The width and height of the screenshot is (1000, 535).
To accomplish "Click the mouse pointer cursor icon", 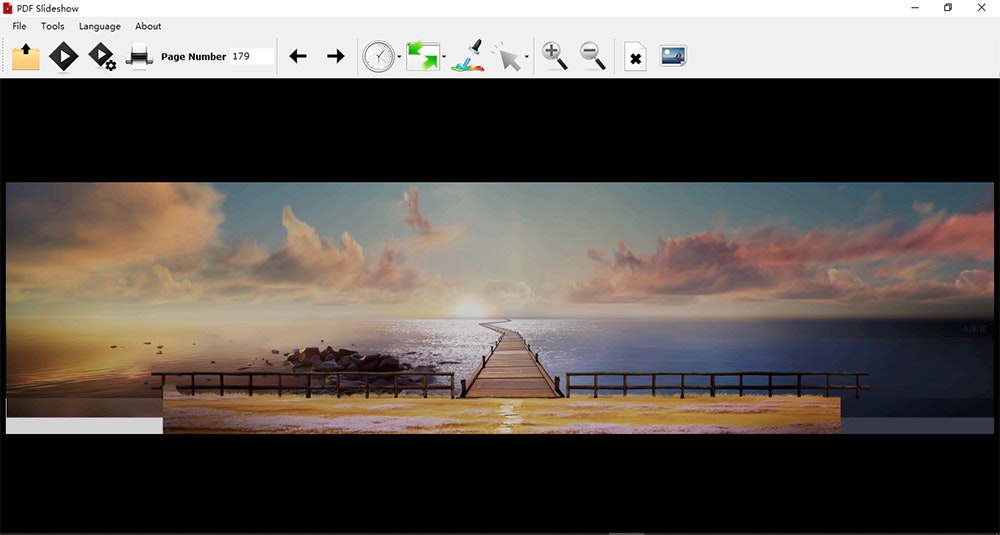I will (x=508, y=56).
